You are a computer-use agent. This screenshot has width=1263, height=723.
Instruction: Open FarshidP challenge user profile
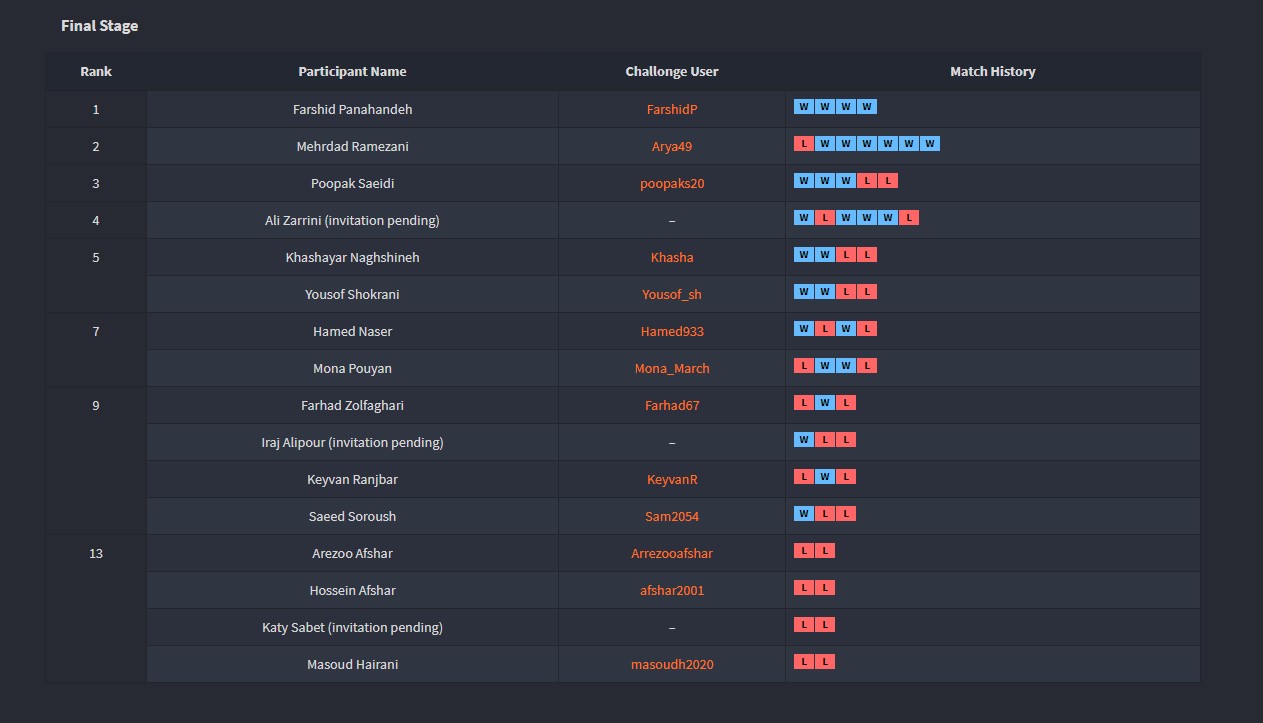point(671,109)
